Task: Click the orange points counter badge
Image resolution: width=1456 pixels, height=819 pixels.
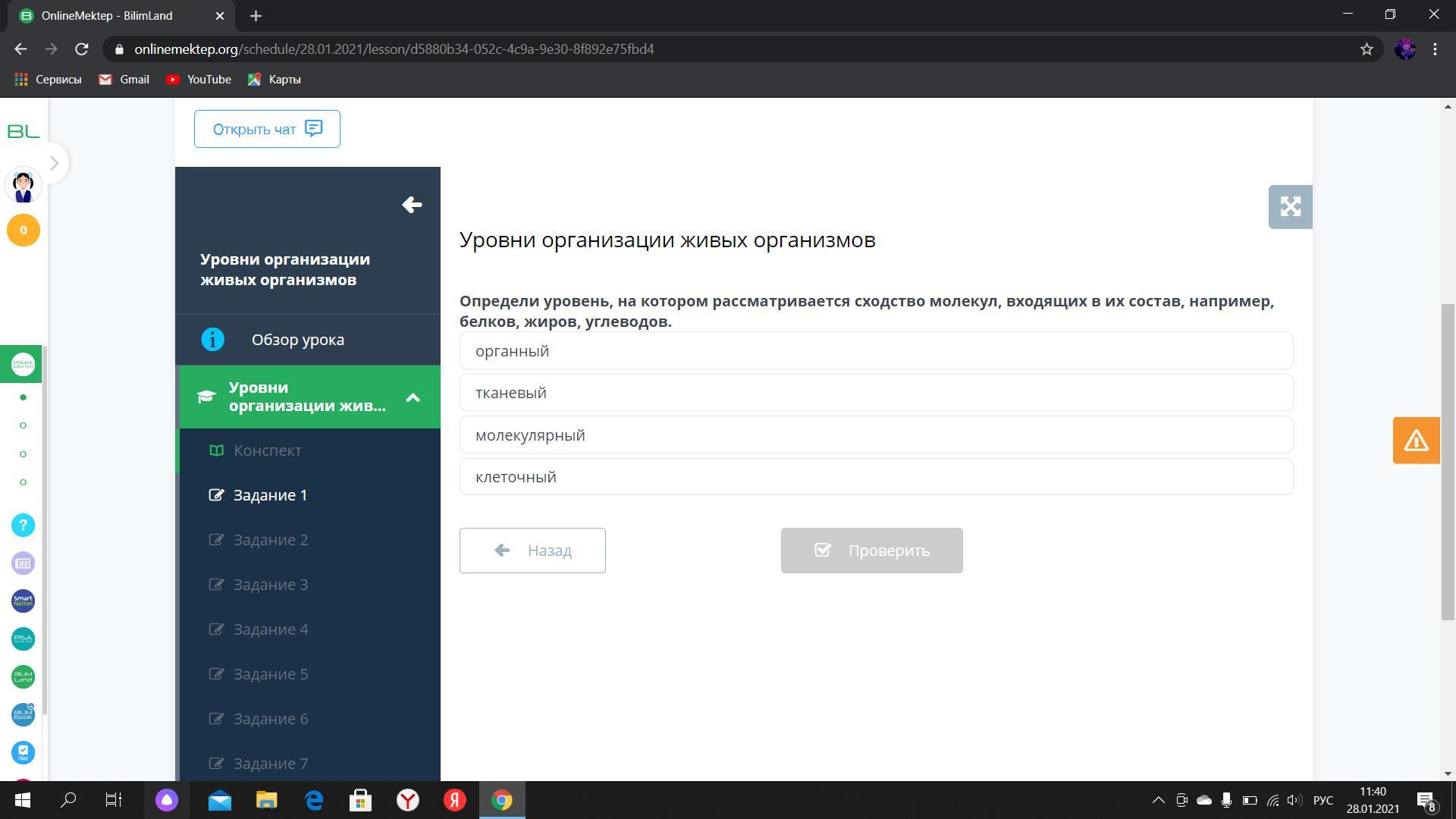Action: [23, 231]
